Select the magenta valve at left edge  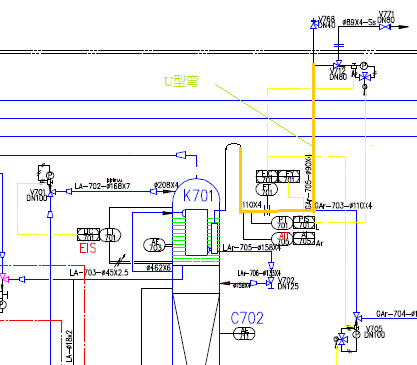4,278
